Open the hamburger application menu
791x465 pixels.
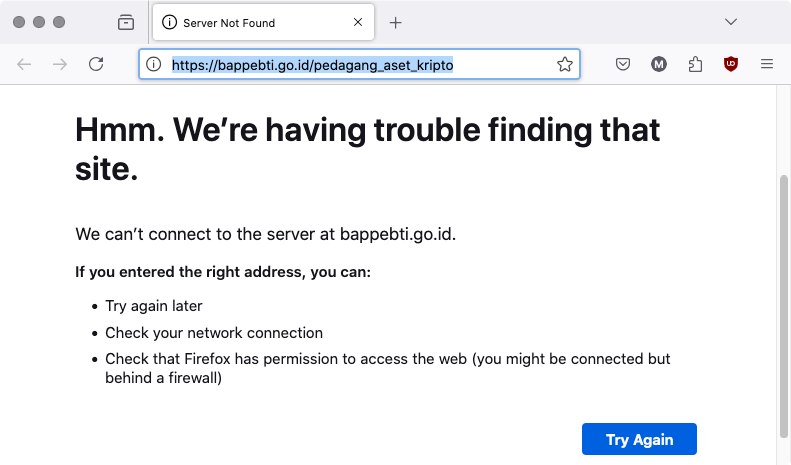[x=767, y=64]
